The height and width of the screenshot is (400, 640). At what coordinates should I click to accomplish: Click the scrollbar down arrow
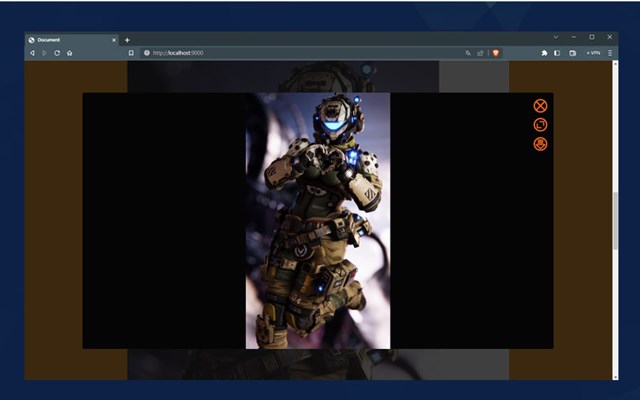point(615,377)
